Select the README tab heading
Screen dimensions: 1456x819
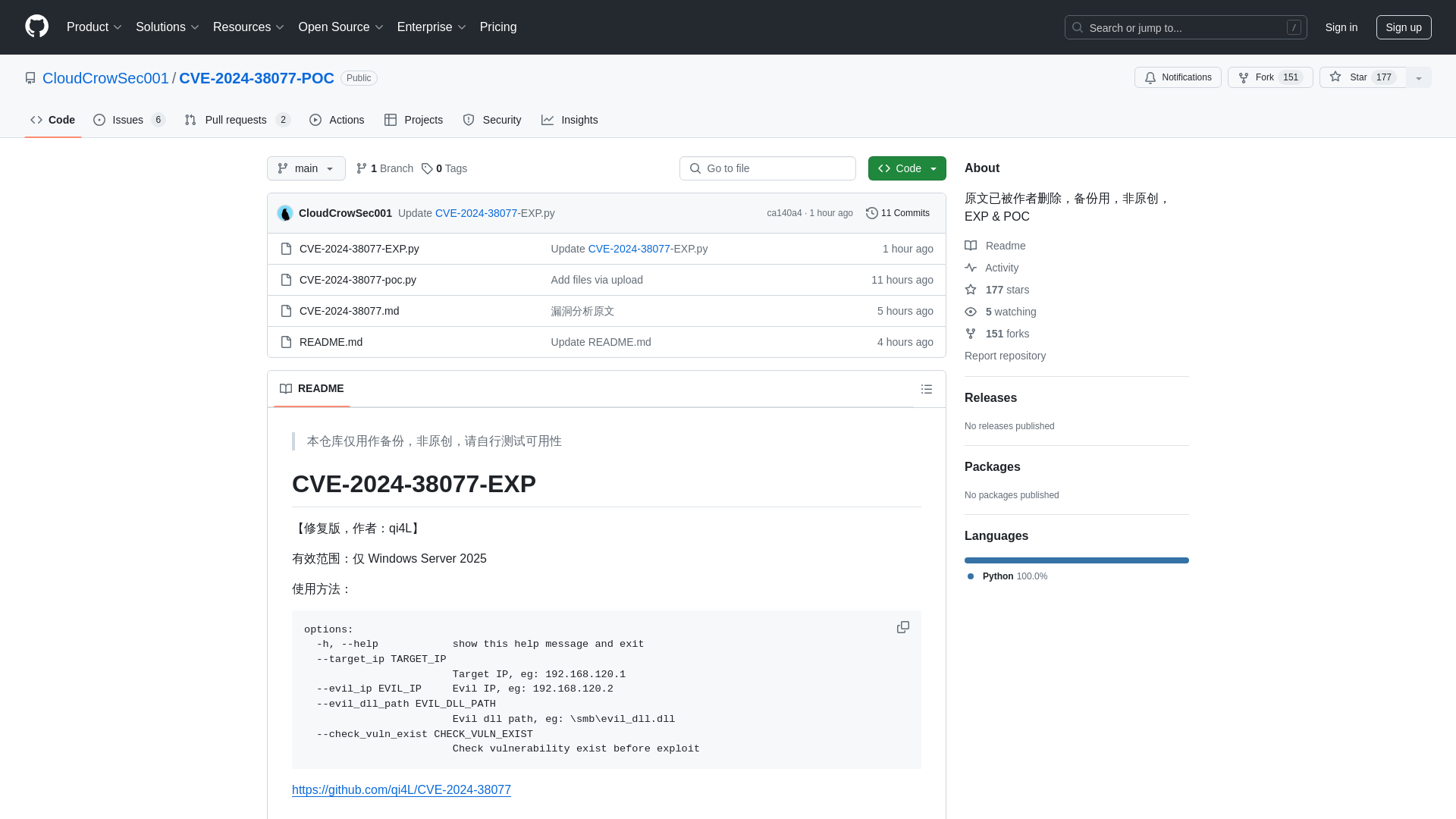coord(312,388)
